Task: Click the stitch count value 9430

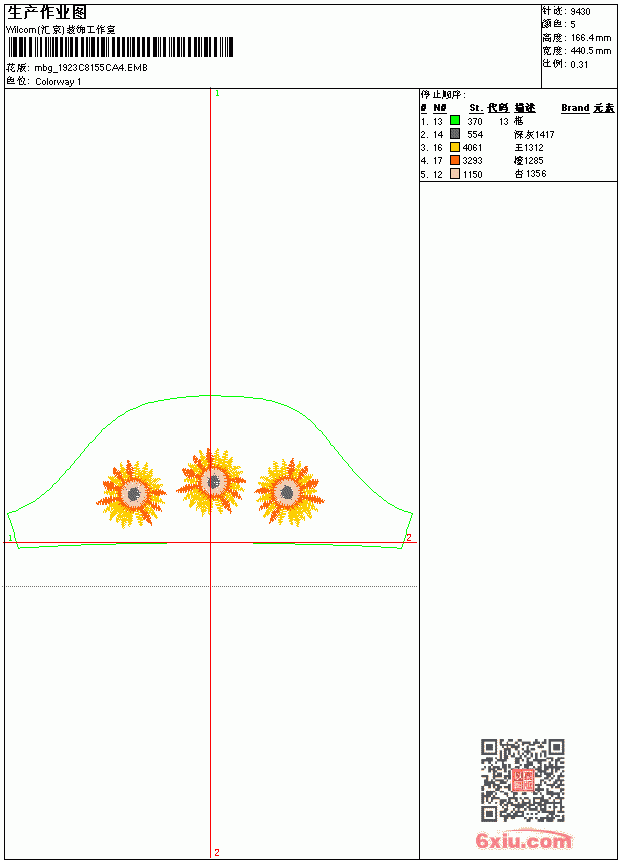Action: 580,12
